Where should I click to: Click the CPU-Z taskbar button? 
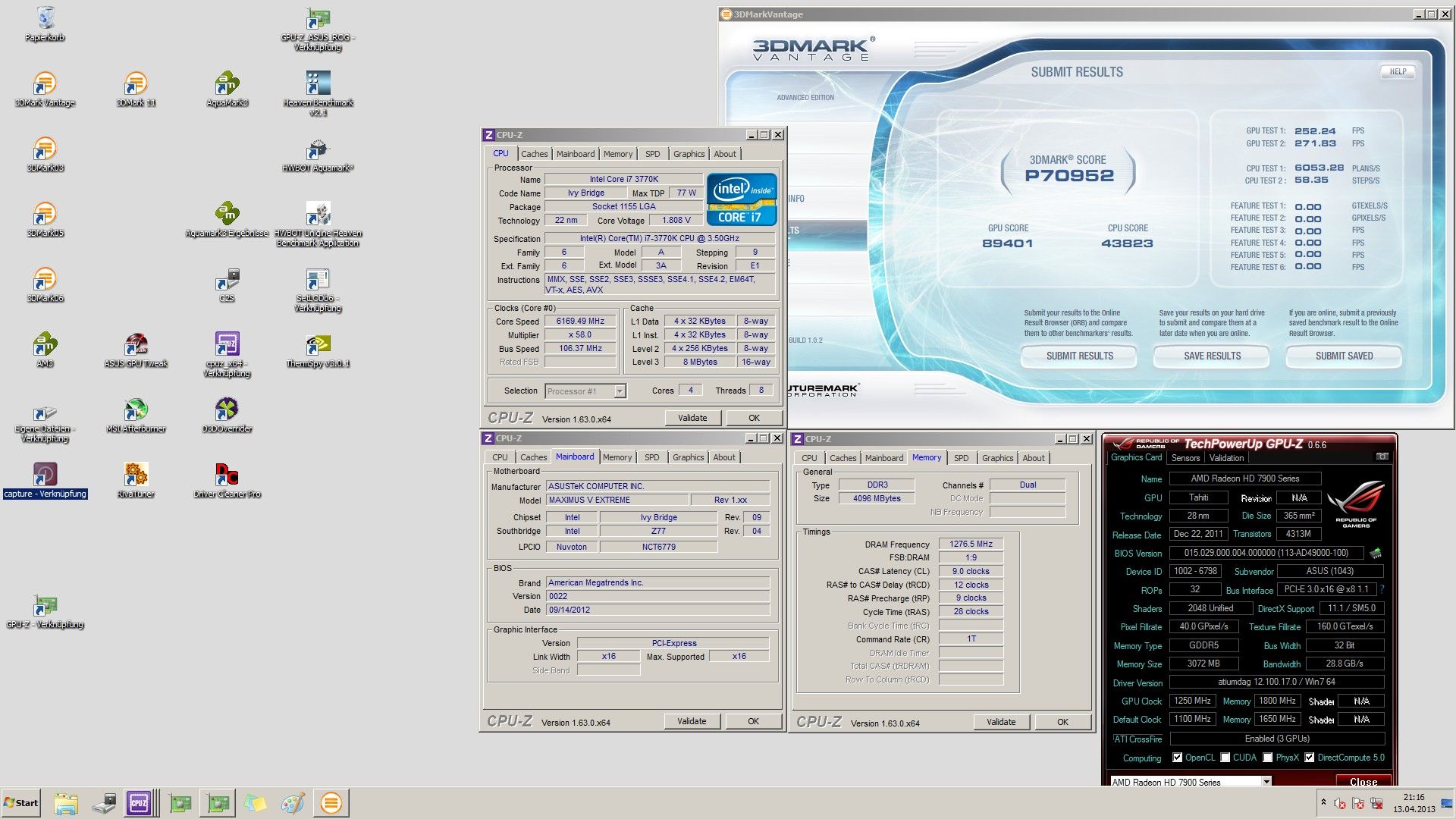coord(140,803)
